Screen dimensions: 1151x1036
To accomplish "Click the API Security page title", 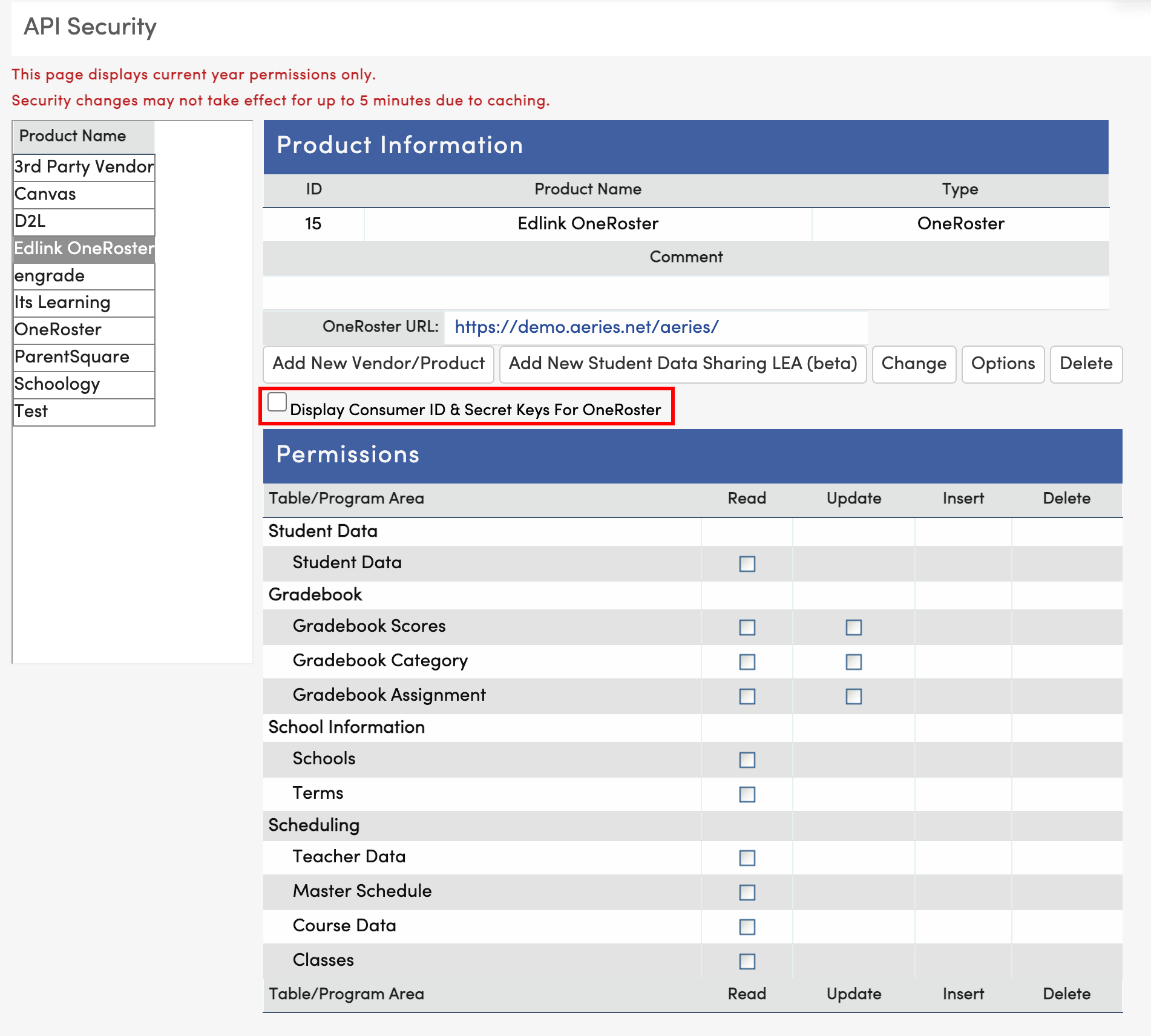I will click(90, 27).
